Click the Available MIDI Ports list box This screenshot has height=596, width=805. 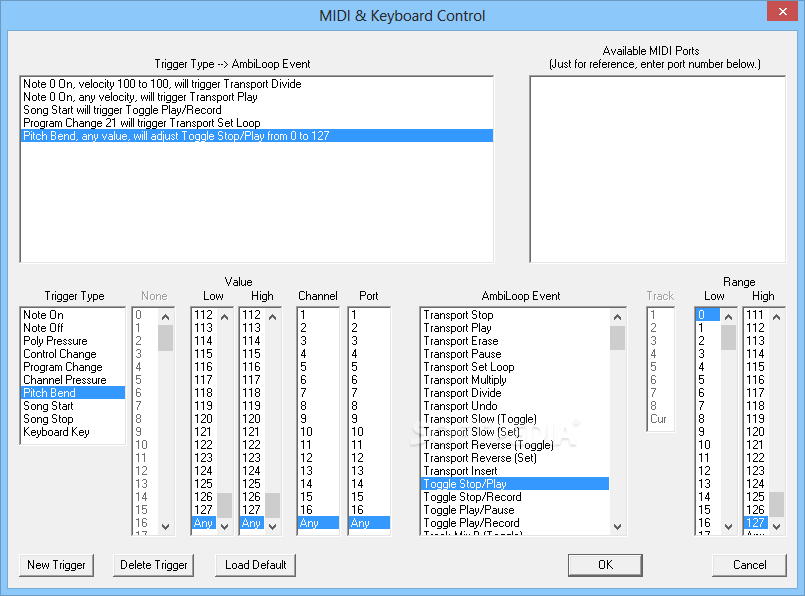(x=658, y=169)
